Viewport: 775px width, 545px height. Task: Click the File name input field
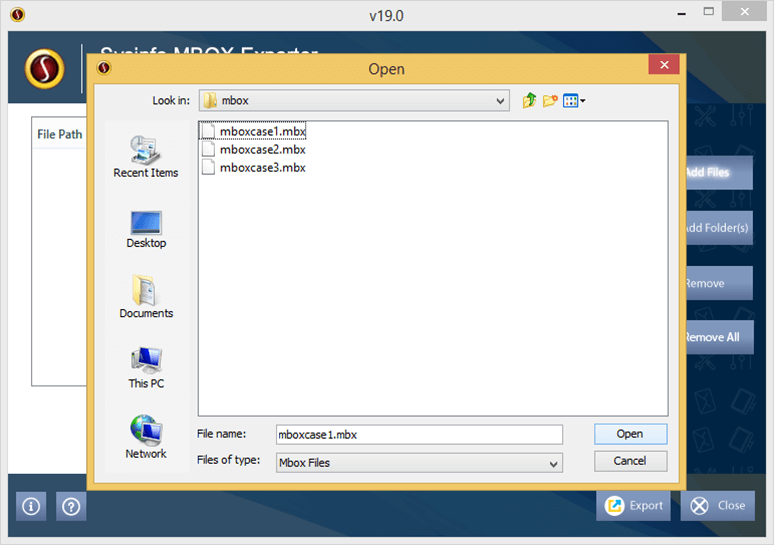point(419,435)
